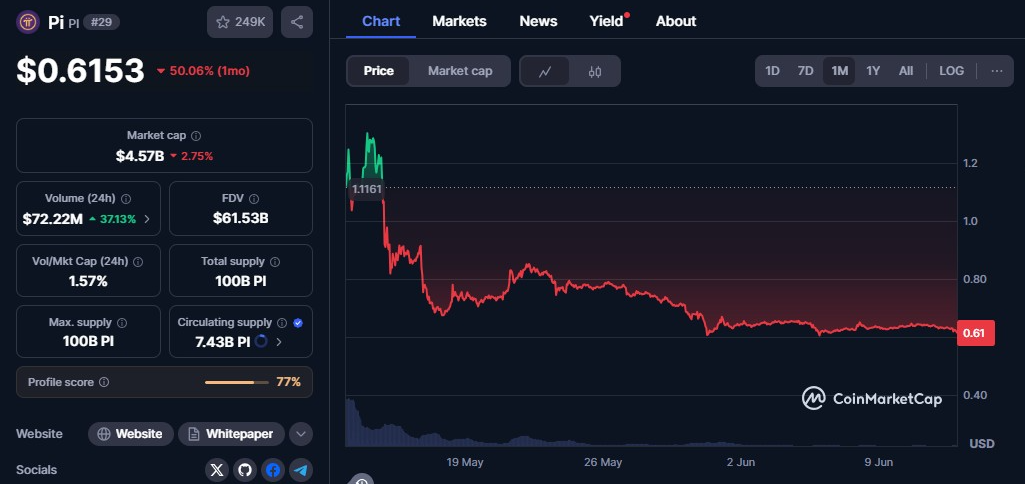This screenshot has height=484, width=1025.
Task: Select the 7D time range
Action: (x=805, y=71)
